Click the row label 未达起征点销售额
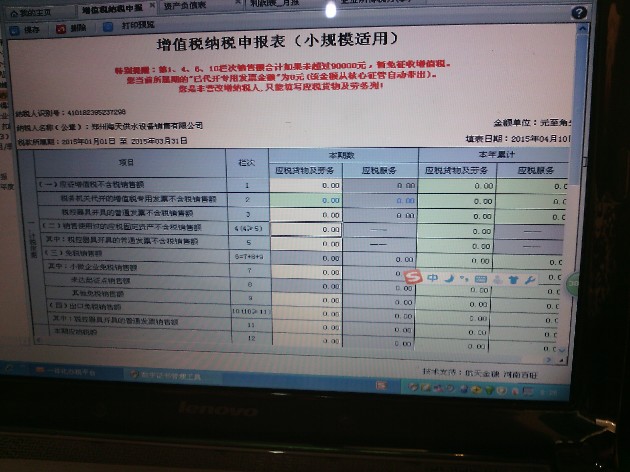 100,280
